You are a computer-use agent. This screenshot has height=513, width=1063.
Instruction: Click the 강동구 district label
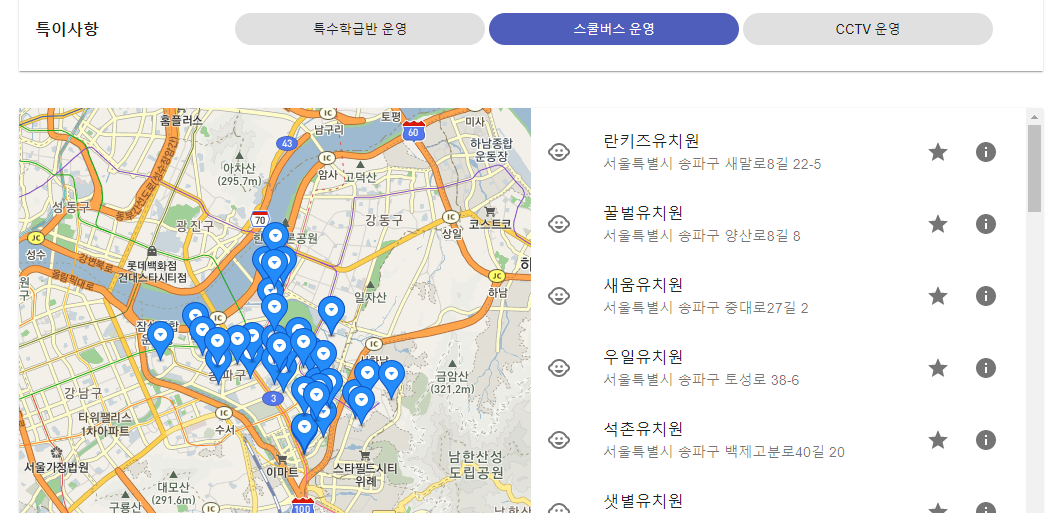point(384,220)
